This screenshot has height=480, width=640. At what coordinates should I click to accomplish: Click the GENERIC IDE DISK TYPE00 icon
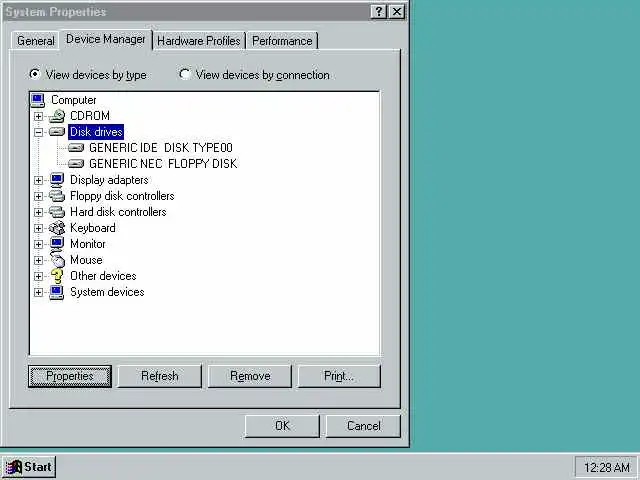tap(76, 148)
